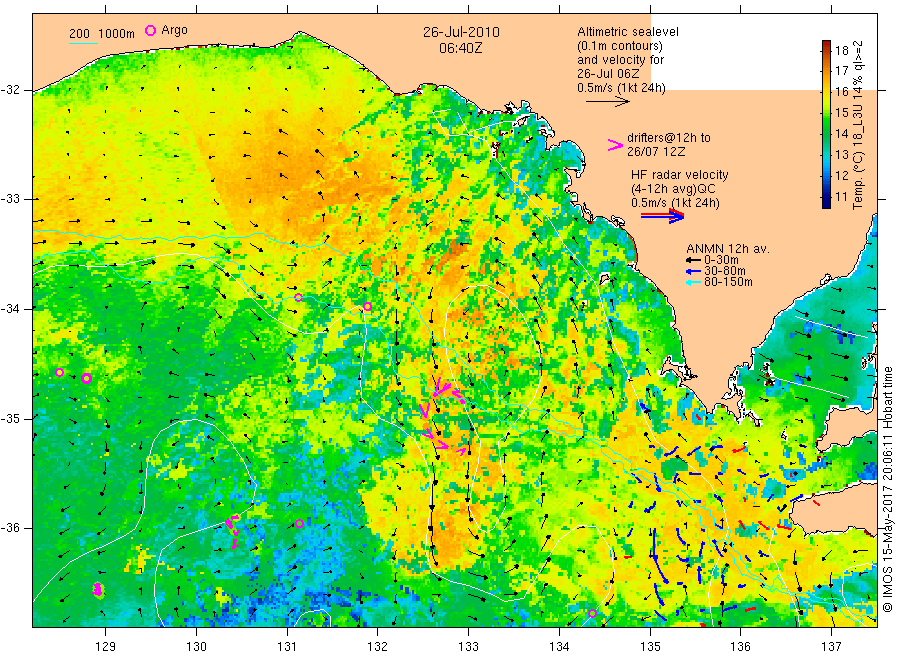Click the 13 value on the color bar
The width and height of the screenshot is (900, 660).
click(x=841, y=154)
